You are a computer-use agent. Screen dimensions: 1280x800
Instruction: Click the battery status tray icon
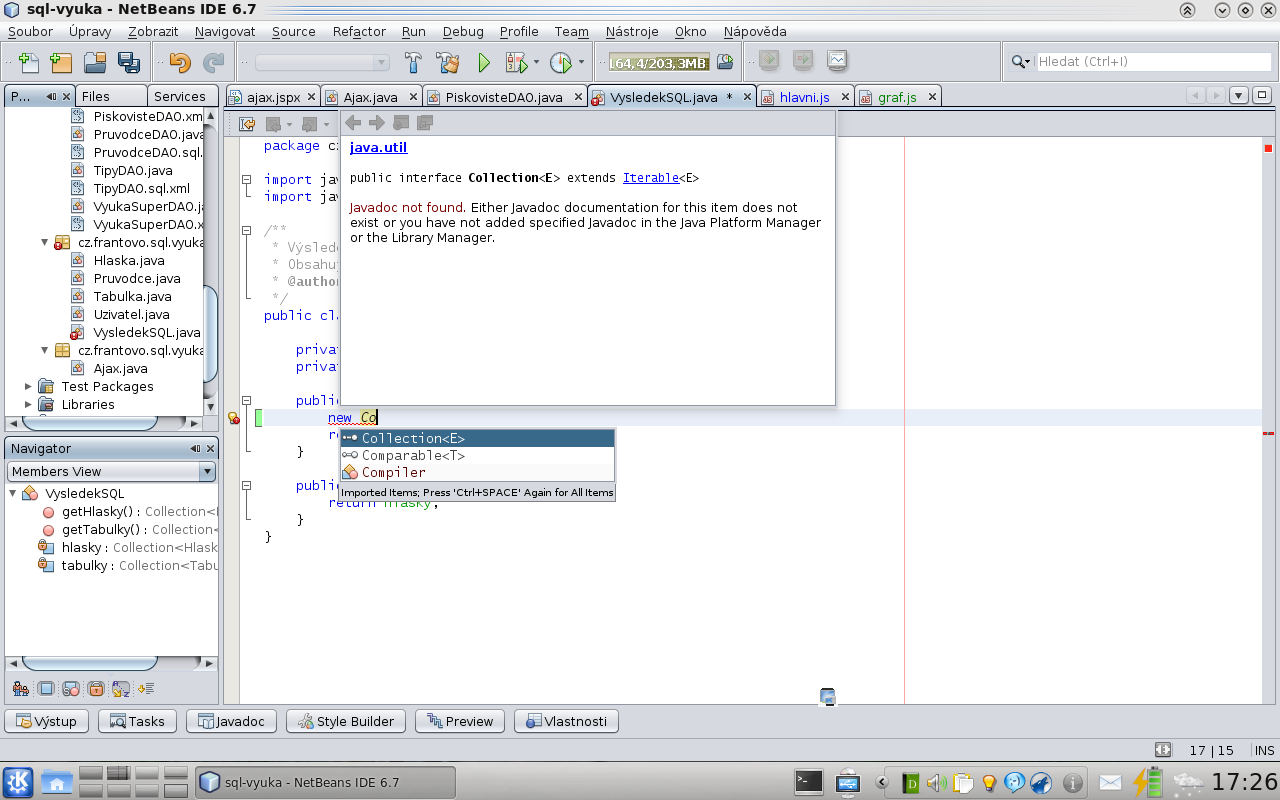[1147, 782]
